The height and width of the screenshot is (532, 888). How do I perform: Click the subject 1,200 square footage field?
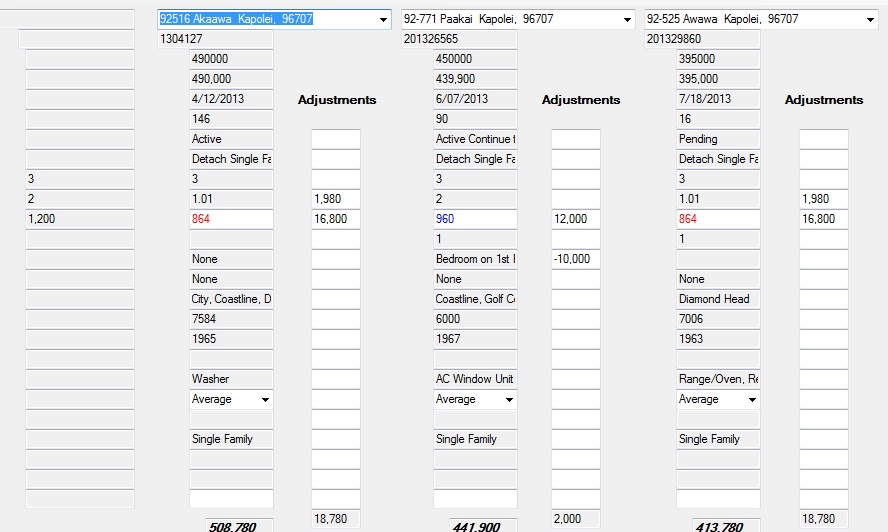(x=80, y=219)
